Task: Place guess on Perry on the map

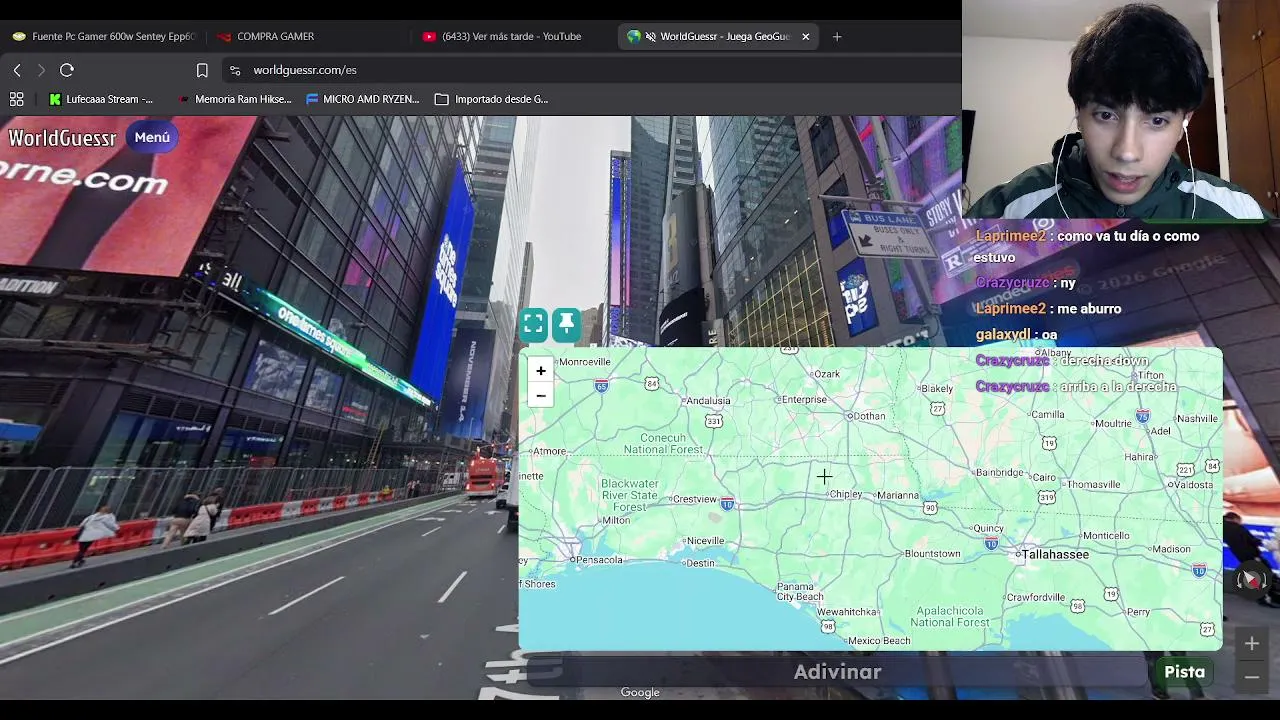Action: [x=1138, y=612]
